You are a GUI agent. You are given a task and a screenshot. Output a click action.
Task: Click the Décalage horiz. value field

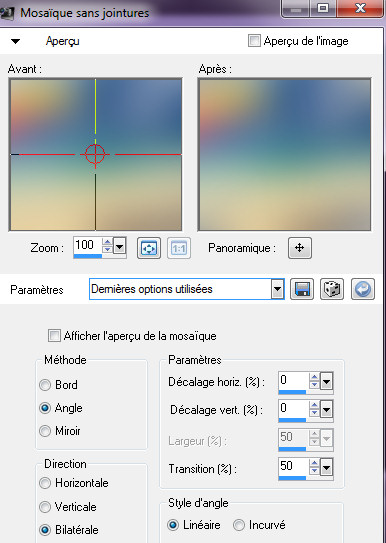(x=293, y=381)
